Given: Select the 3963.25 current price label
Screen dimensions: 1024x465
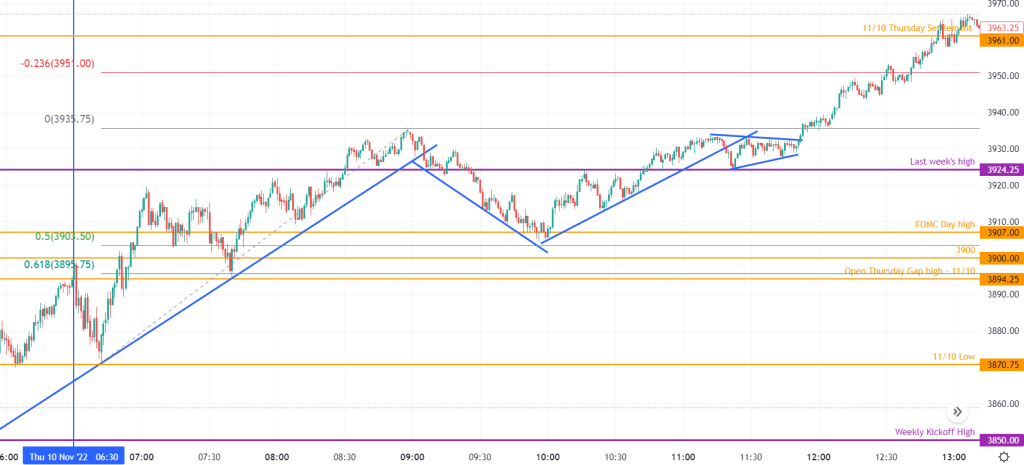Looking at the screenshot, I should 1001,27.
